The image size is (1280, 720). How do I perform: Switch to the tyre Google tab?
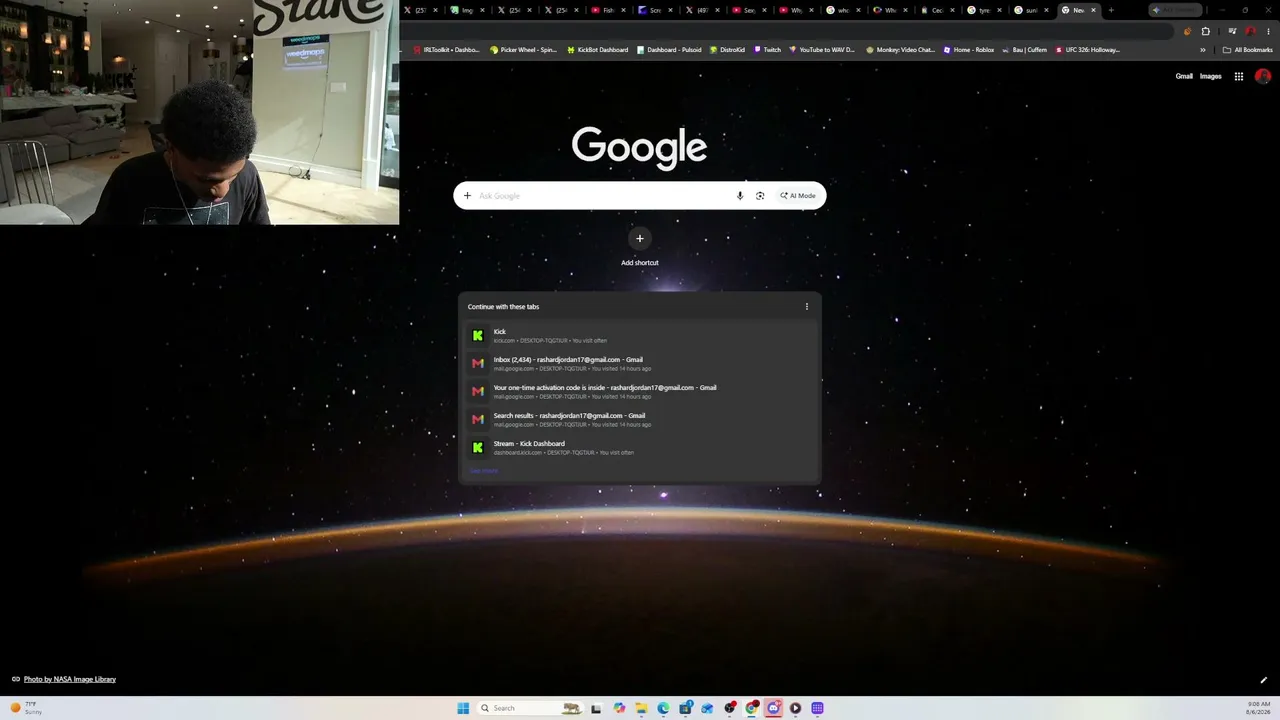coord(985,10)
